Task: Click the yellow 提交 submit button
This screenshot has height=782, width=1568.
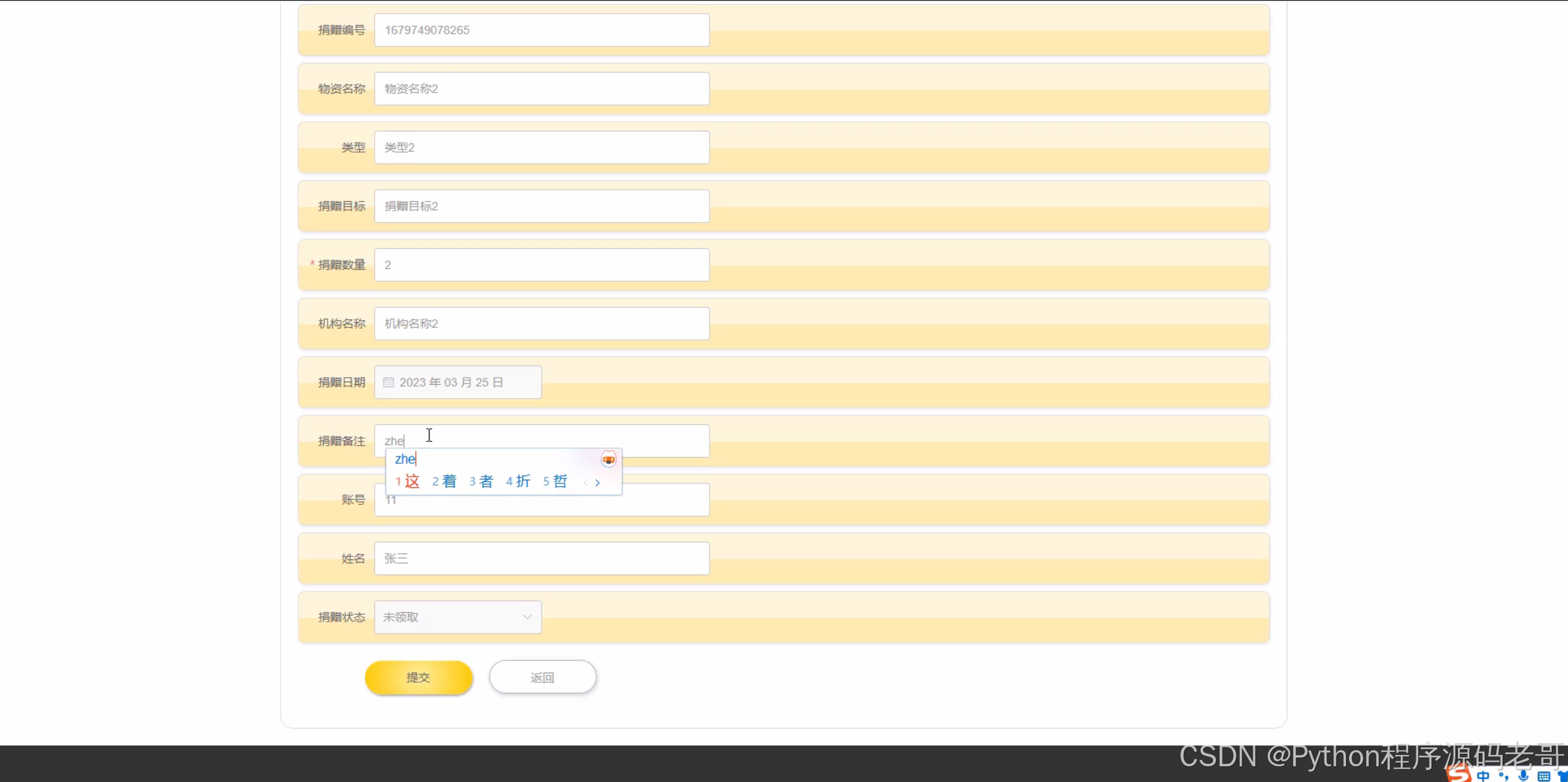Action: tap(418, 678)
